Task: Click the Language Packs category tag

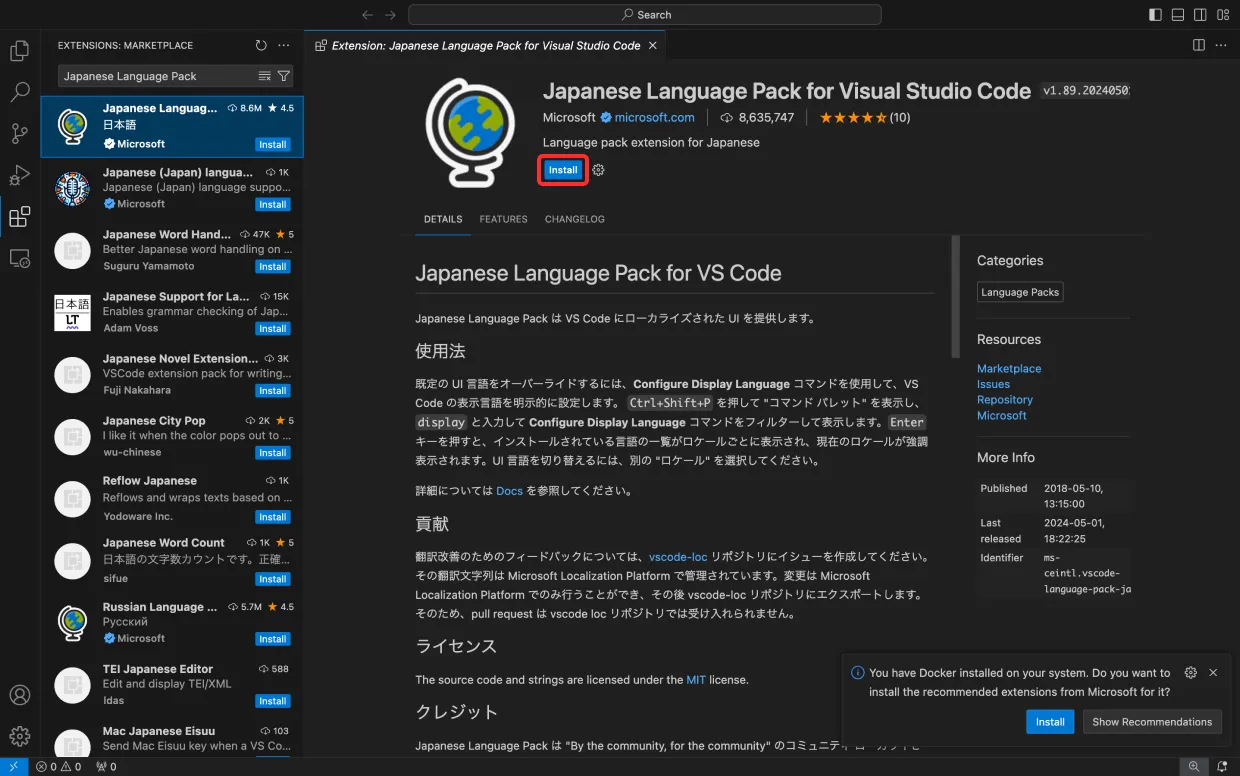Action: tap(1020, 292)
